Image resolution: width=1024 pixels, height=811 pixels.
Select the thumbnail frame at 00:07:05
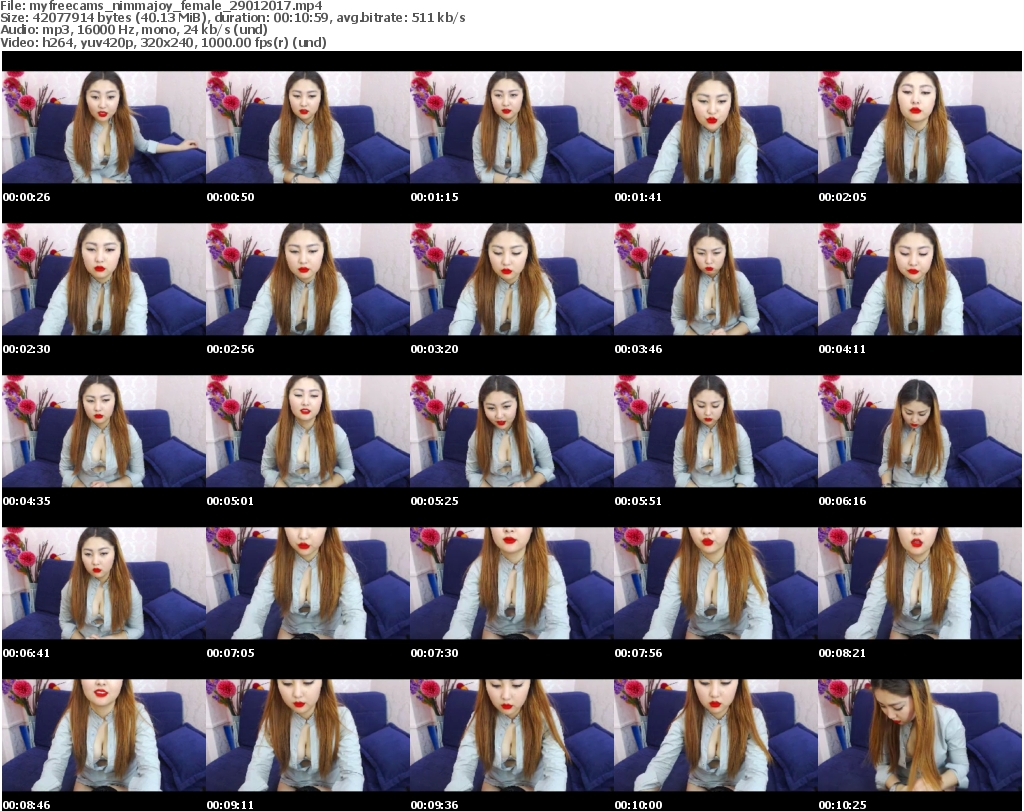(x=308, y=584)
